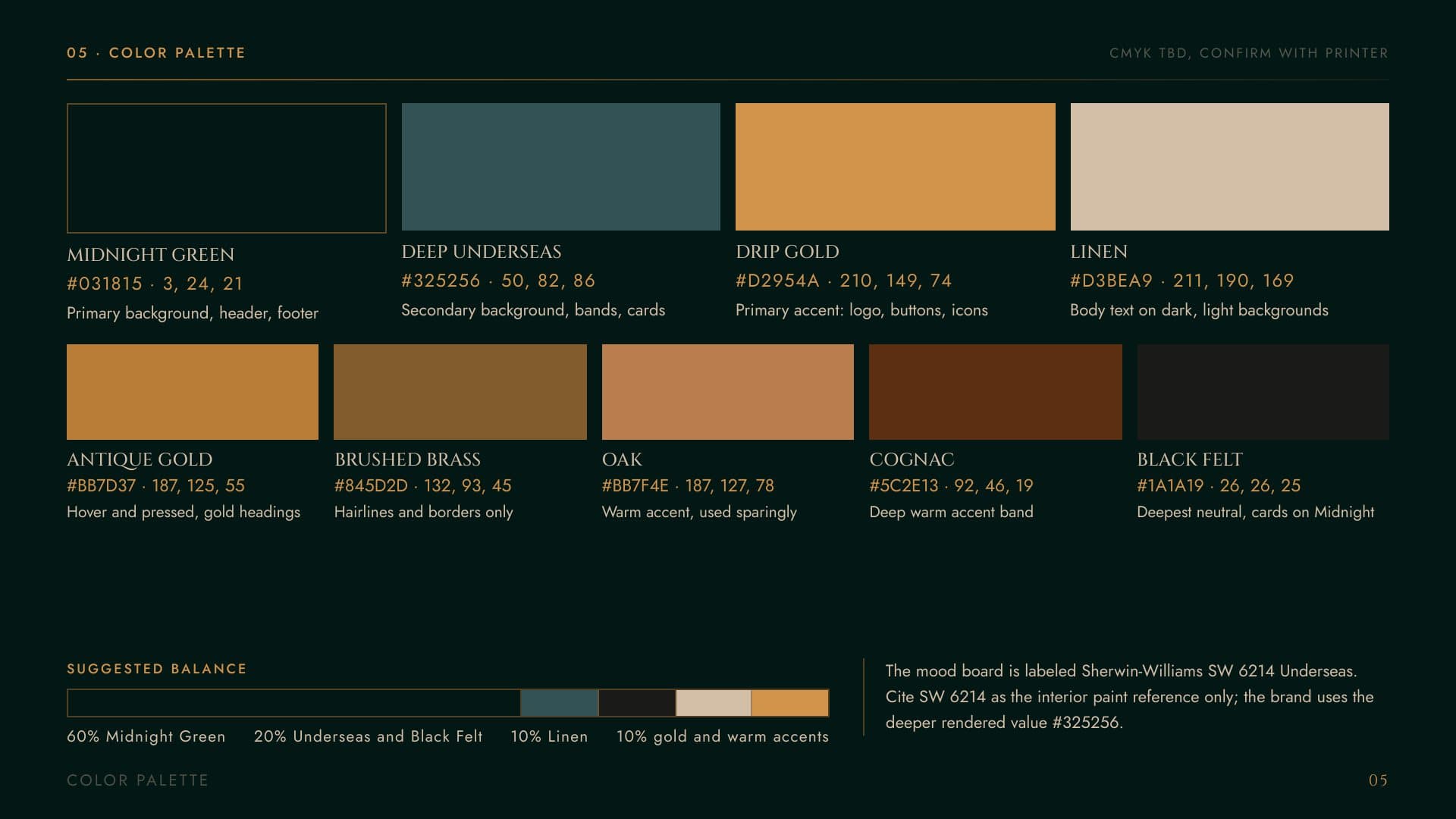Select the text #D2954A · 210, 149, 74
Image resolution: width=1456 pixels, height=819 pixels.
click(843, 281)
